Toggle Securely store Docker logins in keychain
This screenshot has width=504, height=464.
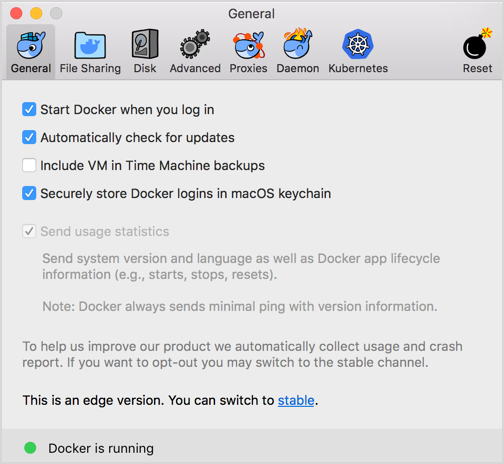pyautogui.click(x=29, y=193)
